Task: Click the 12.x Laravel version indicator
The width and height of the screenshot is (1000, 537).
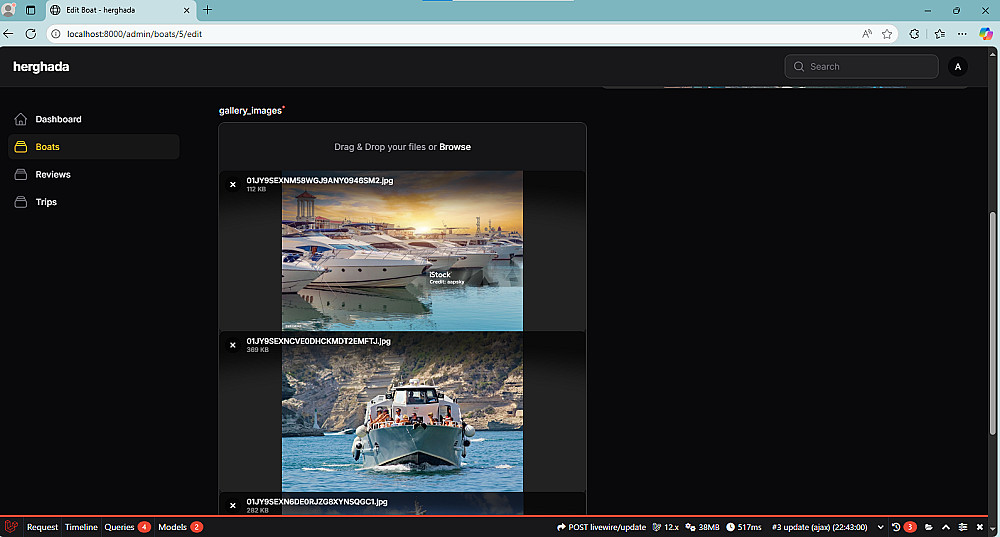Action: click(665, 527)
